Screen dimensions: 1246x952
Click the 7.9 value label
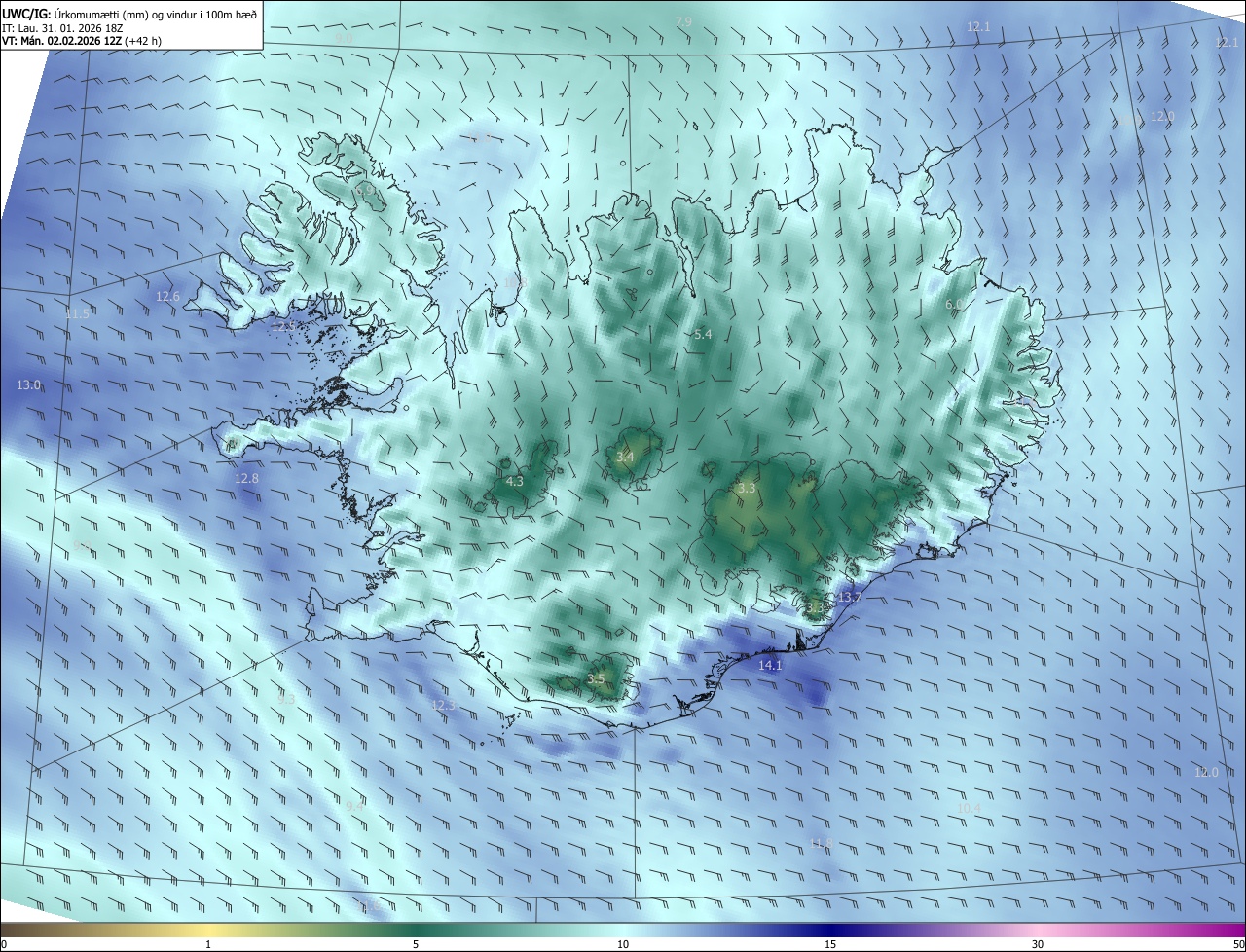pos(683,21)
